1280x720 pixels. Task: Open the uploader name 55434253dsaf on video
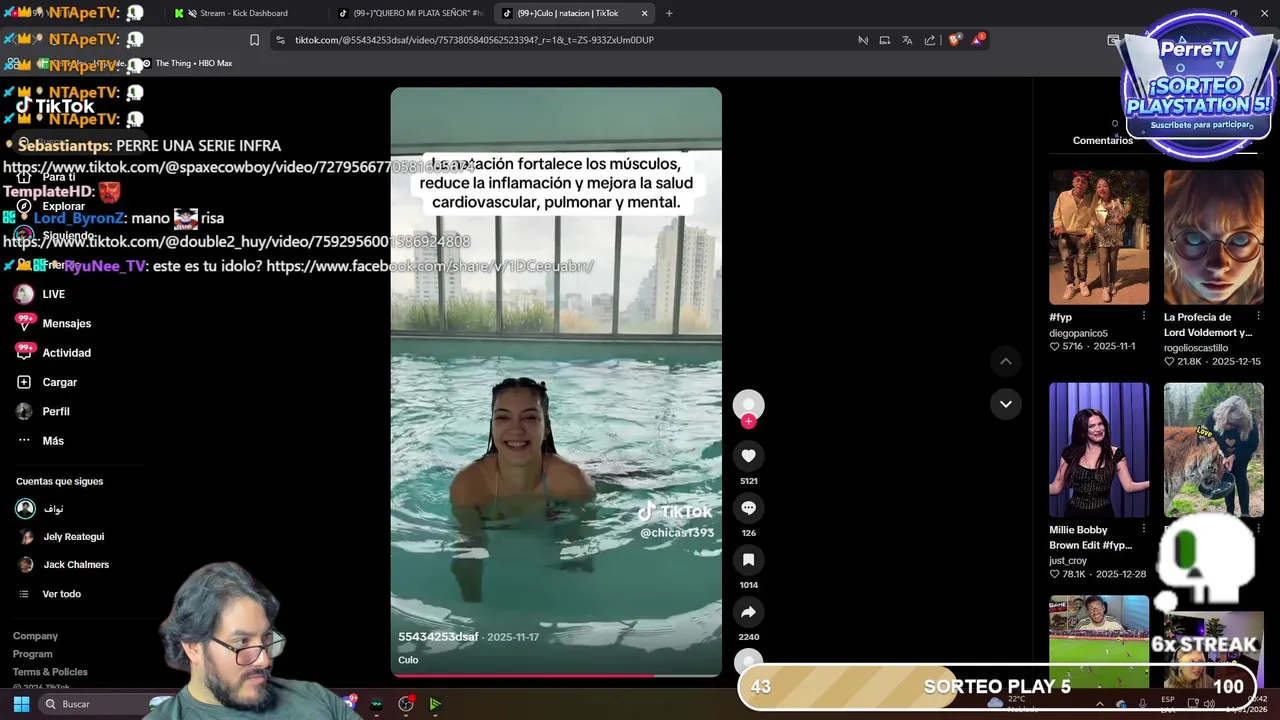pos(438,637)
